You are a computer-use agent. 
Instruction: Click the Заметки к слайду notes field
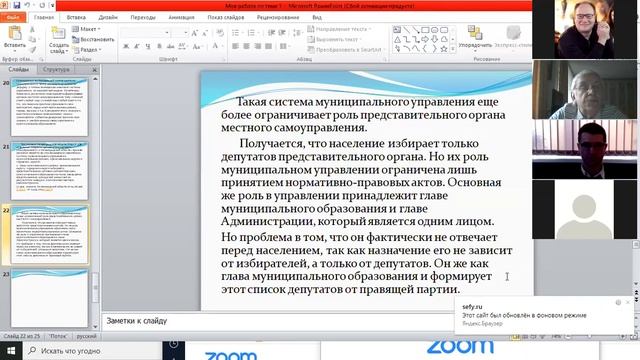tap(278, 321)
